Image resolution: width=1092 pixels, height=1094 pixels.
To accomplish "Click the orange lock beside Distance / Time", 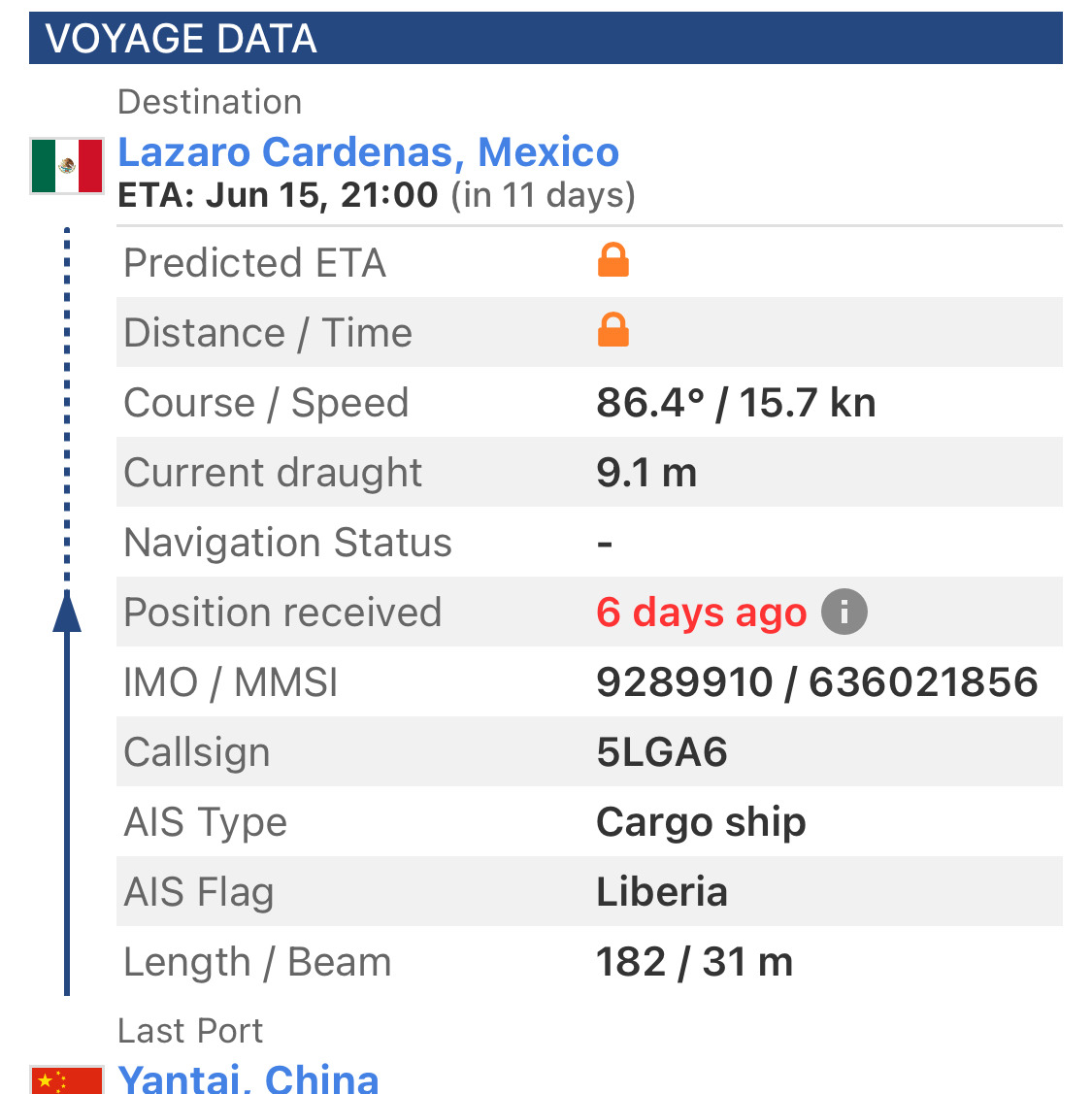I will (x=613, y=330).
